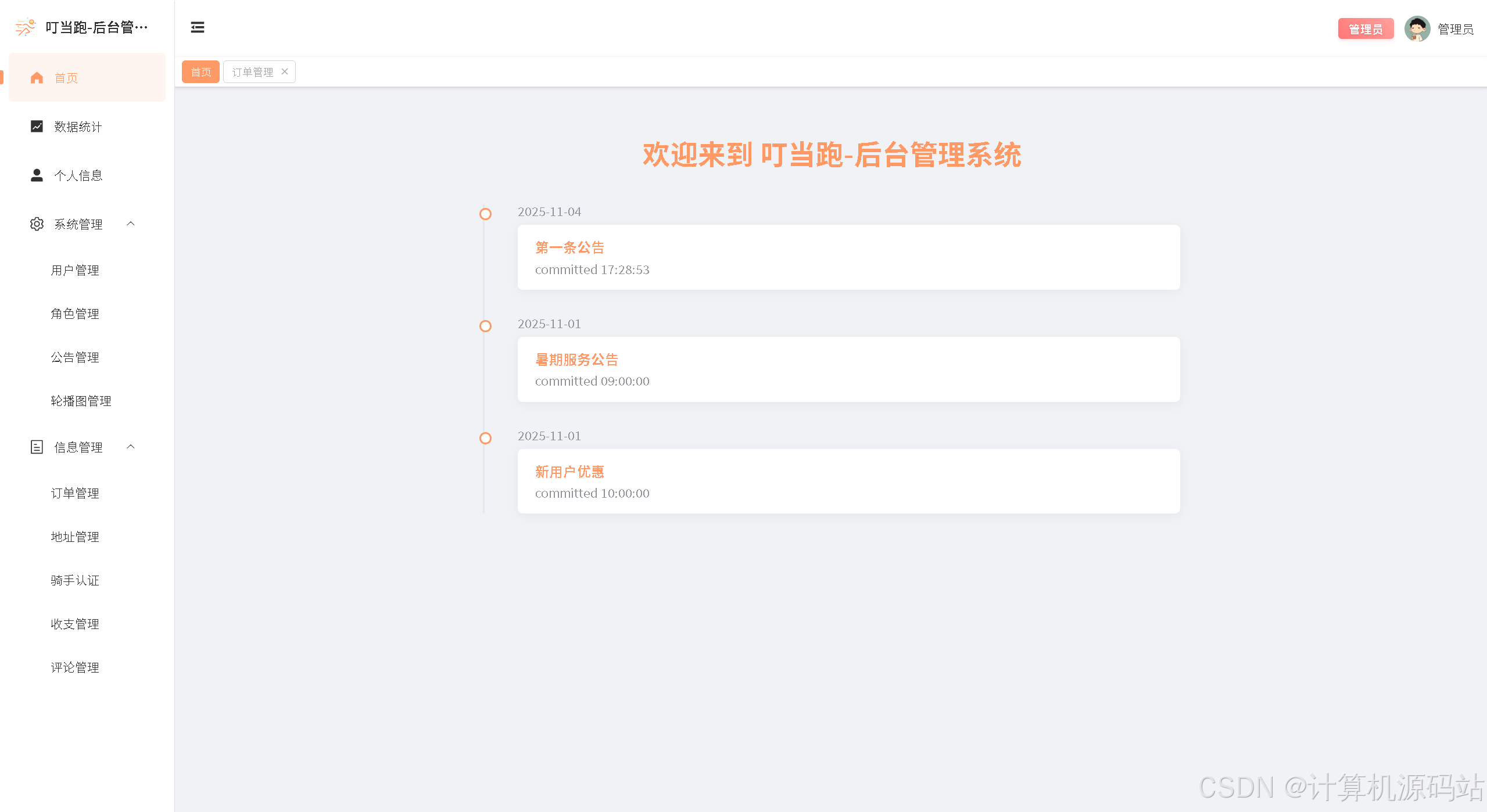Screen dimensions: 1487x812
Task: Close the 订单管理 tab
Action: 285,71
